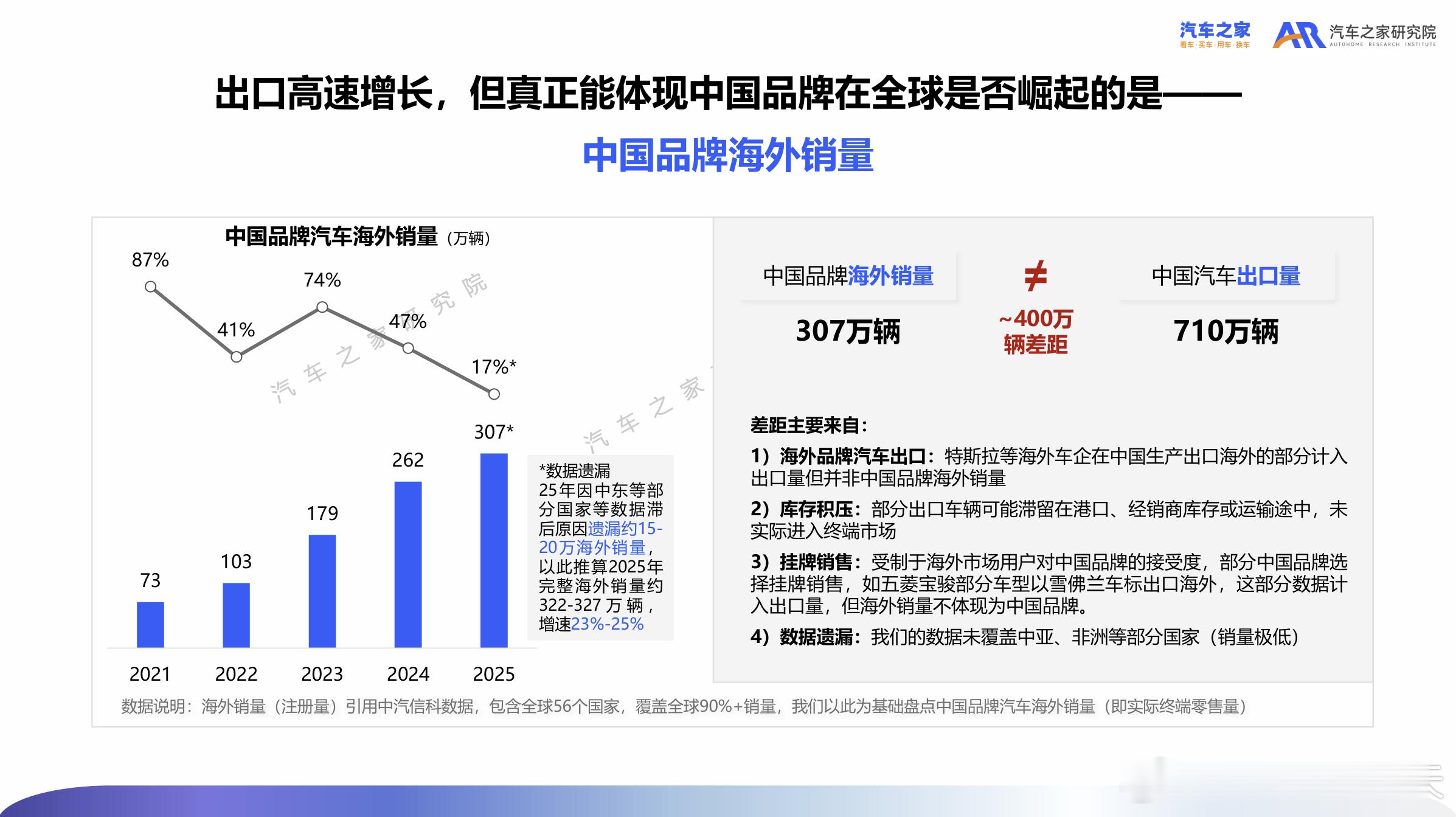Click the 汽车之家 logo at top
This screenshot has height=817, width=1456.
point(1214,35)
